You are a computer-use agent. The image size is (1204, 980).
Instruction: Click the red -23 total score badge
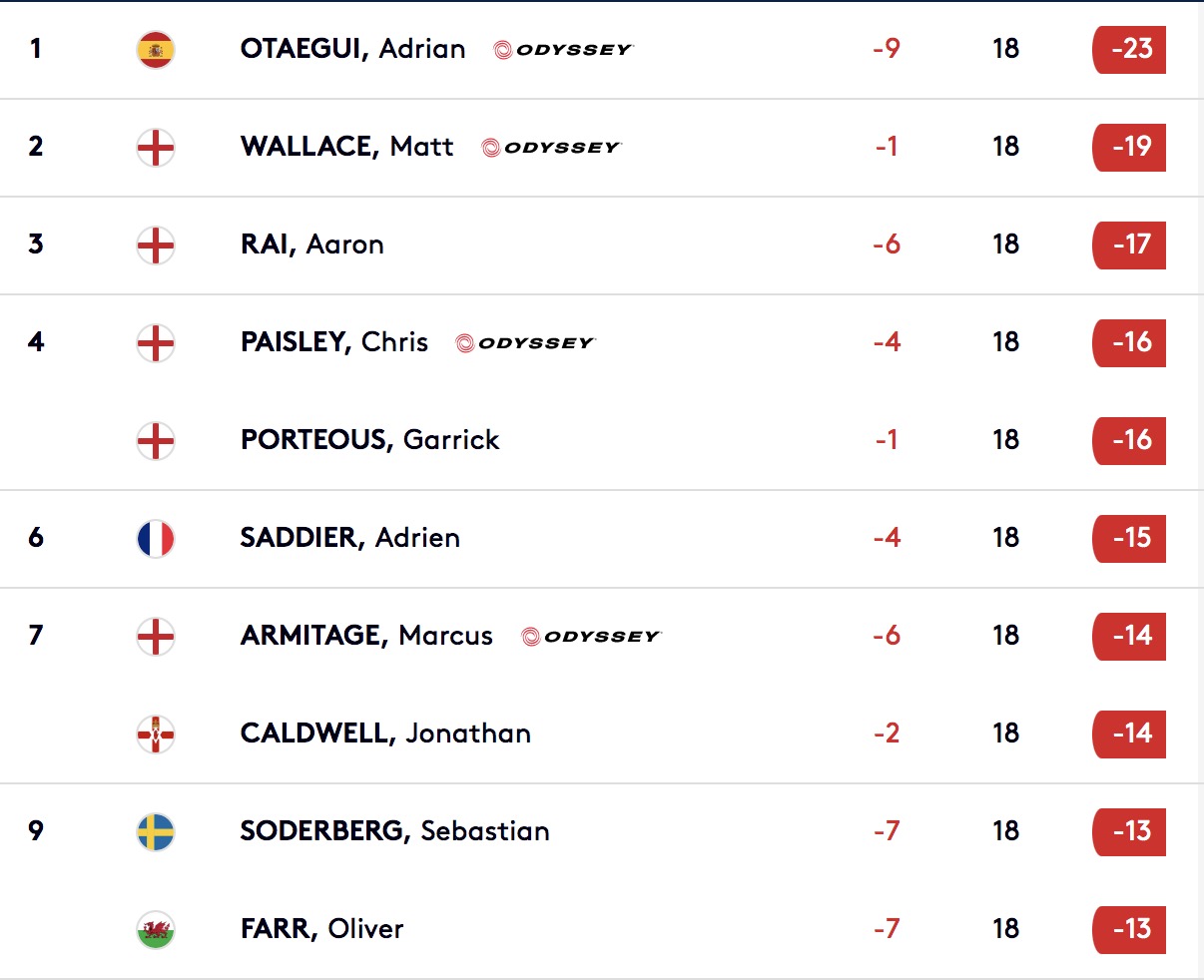(1129, 49)
